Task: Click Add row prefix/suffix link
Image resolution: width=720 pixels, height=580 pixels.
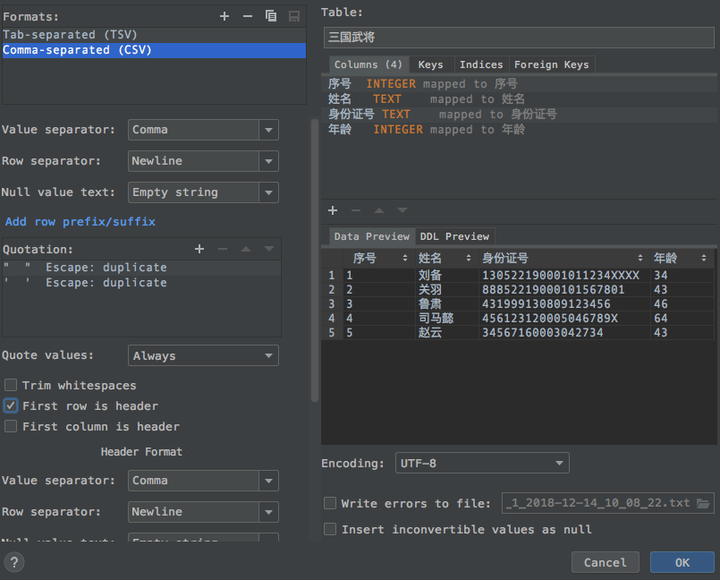Action: [x=80, y=221]
